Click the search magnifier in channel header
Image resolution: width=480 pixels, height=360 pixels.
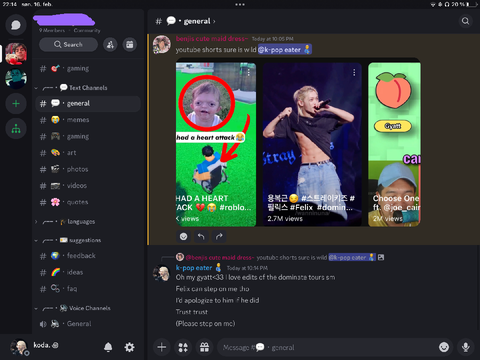[465, 21]
